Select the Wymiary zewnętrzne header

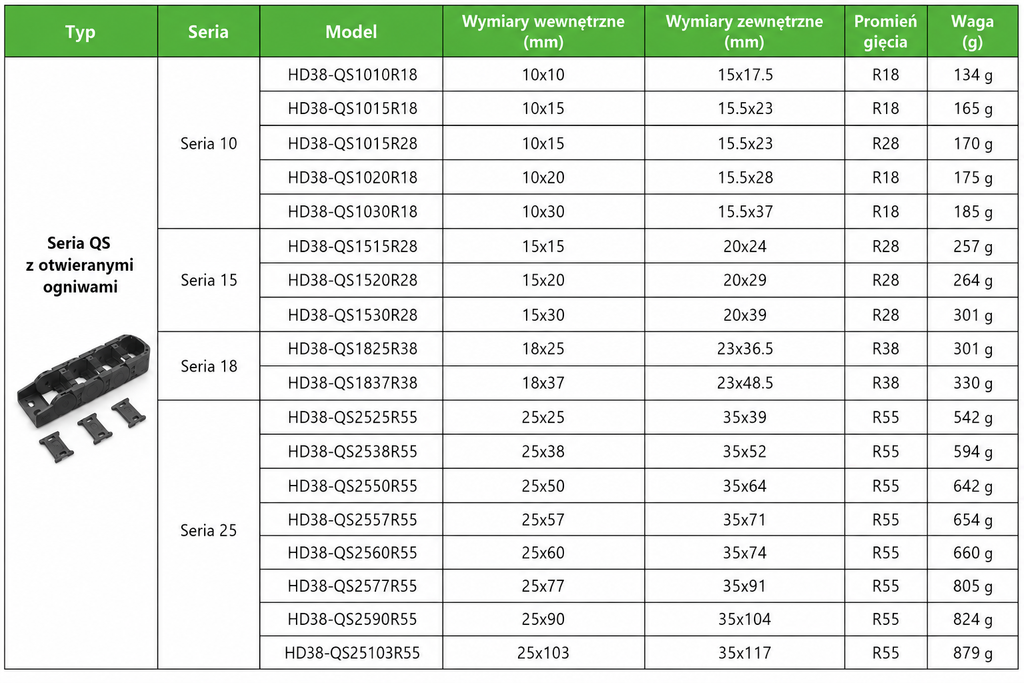(x=744, y=31)
